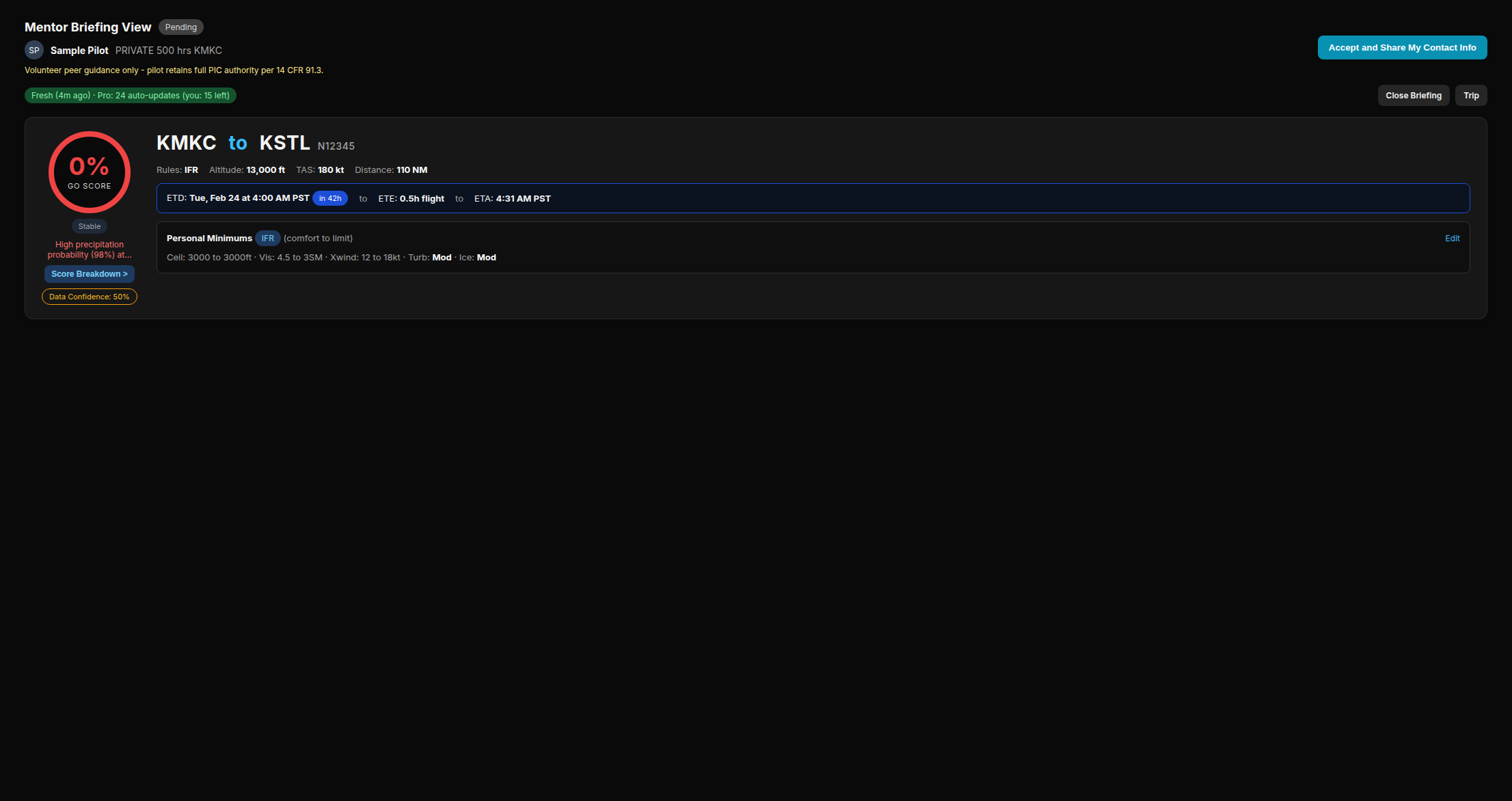This screenshot has width=1512, height=801.
Task: Click the N12345 tail number
Action: coord(336,146)
